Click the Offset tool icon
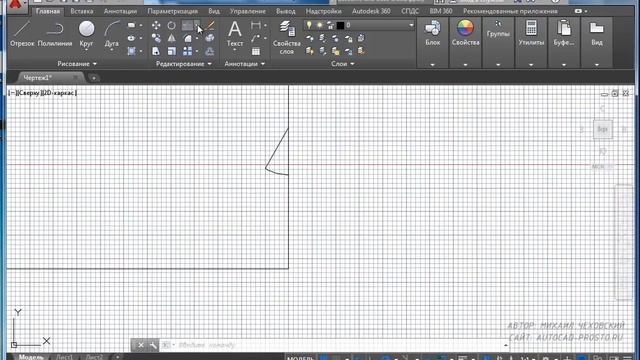Screen dimensions: 640x360 point(210,51)
